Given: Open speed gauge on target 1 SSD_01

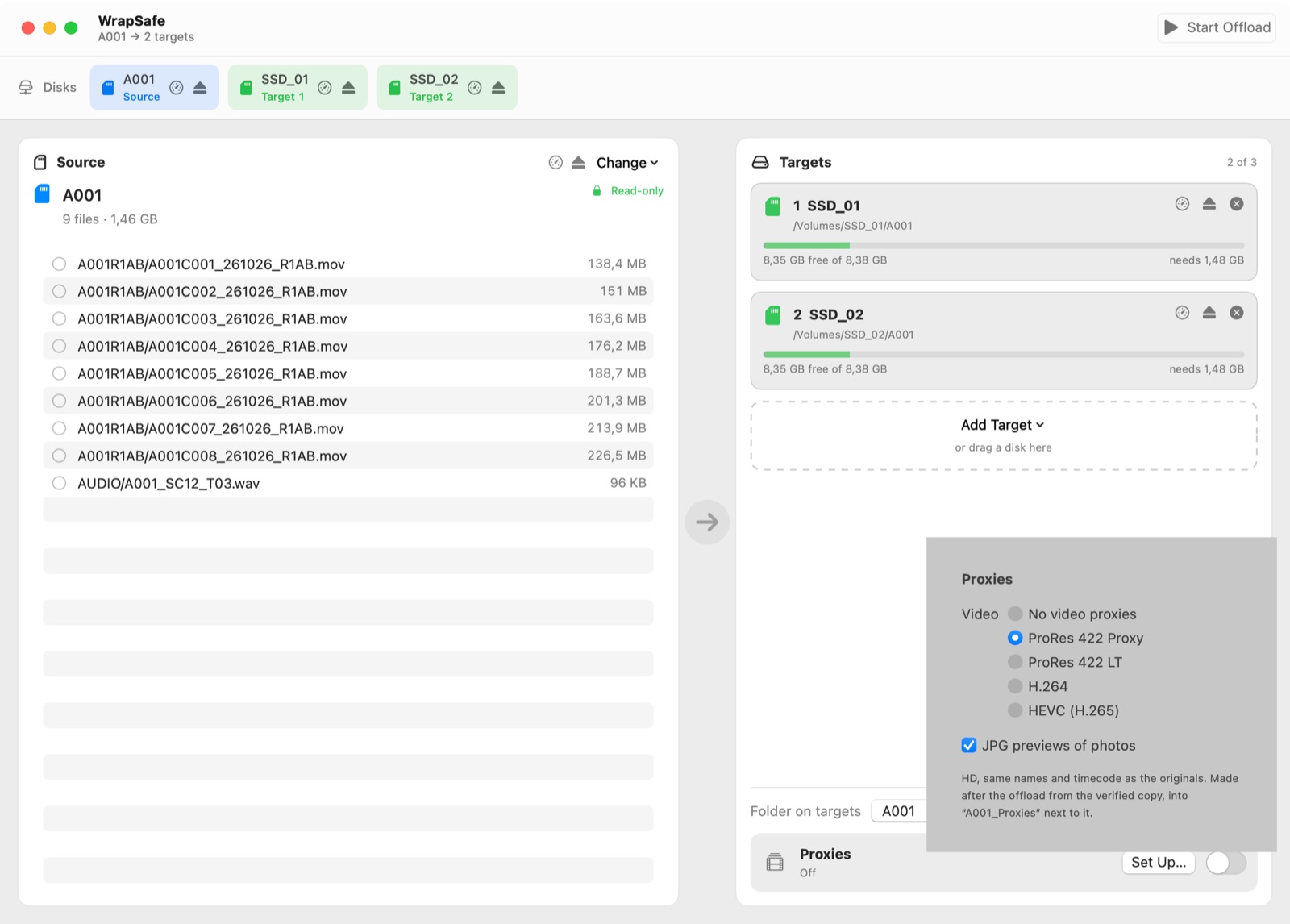Looking at the screenshot, I should pos(1182,204).
